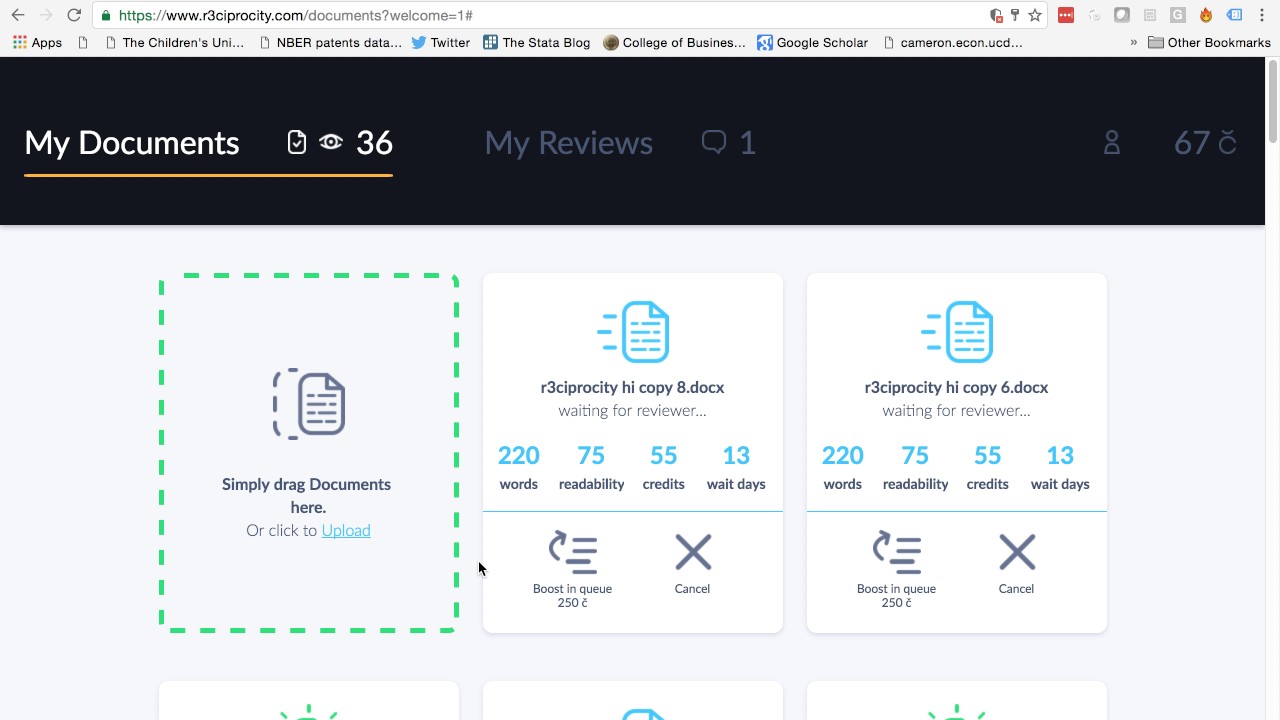Open The Children's Uni... bookmark

click(x=174, y=43)
